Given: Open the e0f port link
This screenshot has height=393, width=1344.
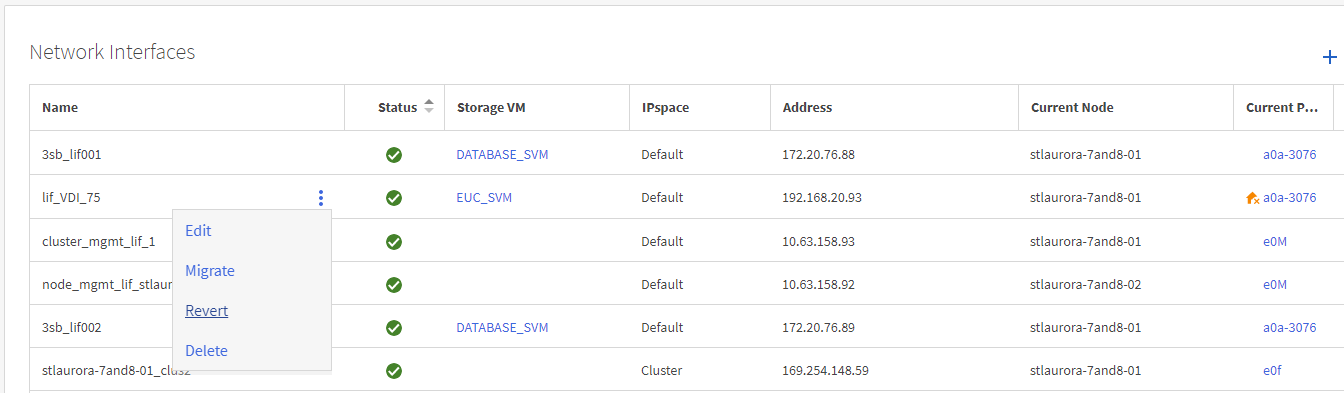Looking at the screenshot, I should tap(1272, 371).
